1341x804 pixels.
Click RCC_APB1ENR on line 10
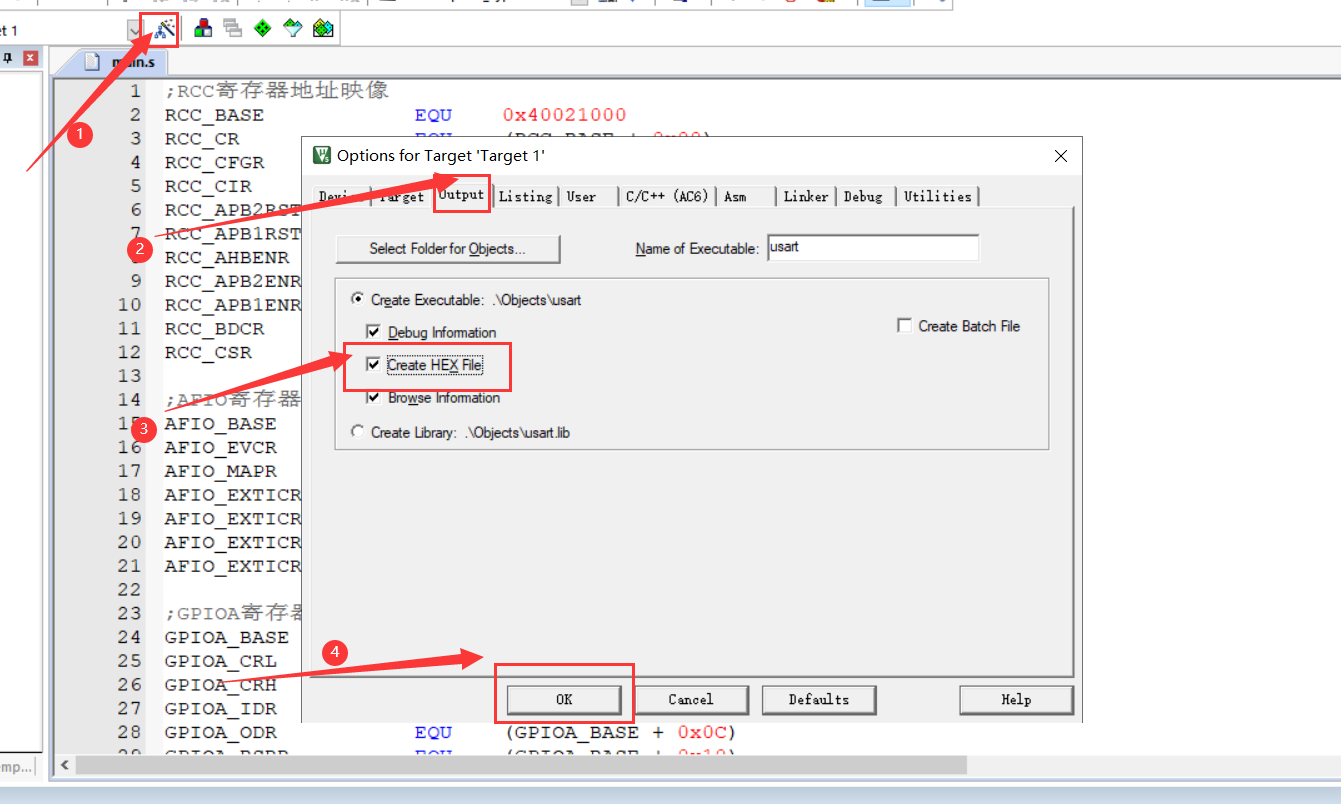(233, 305)
